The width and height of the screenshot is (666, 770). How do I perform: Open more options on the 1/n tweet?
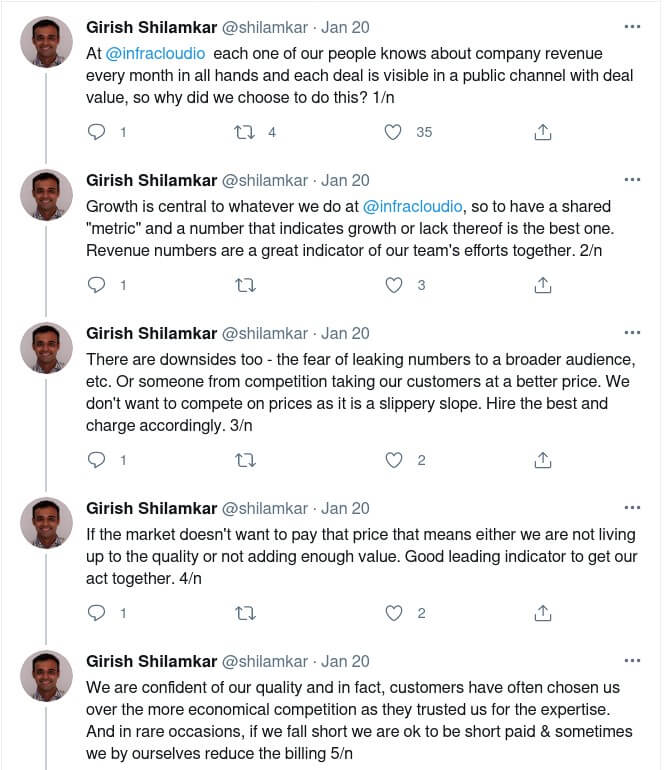(x=632, y=27)
